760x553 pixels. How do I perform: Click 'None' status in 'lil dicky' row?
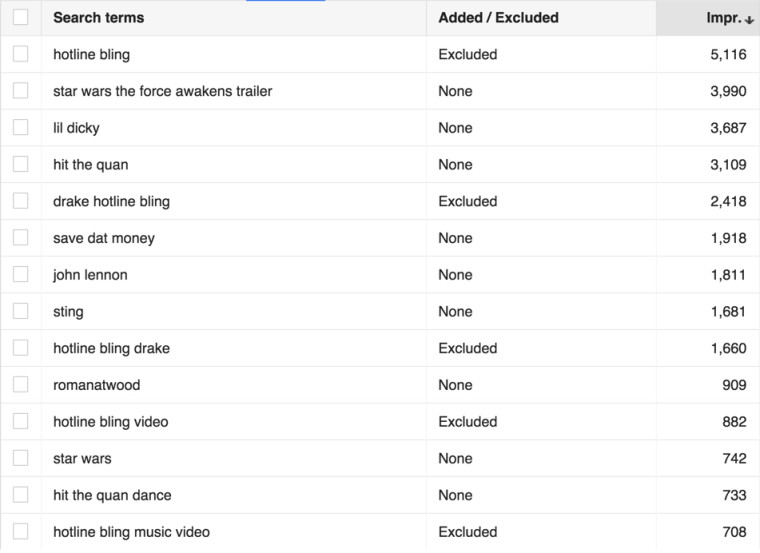pos(456,128)
